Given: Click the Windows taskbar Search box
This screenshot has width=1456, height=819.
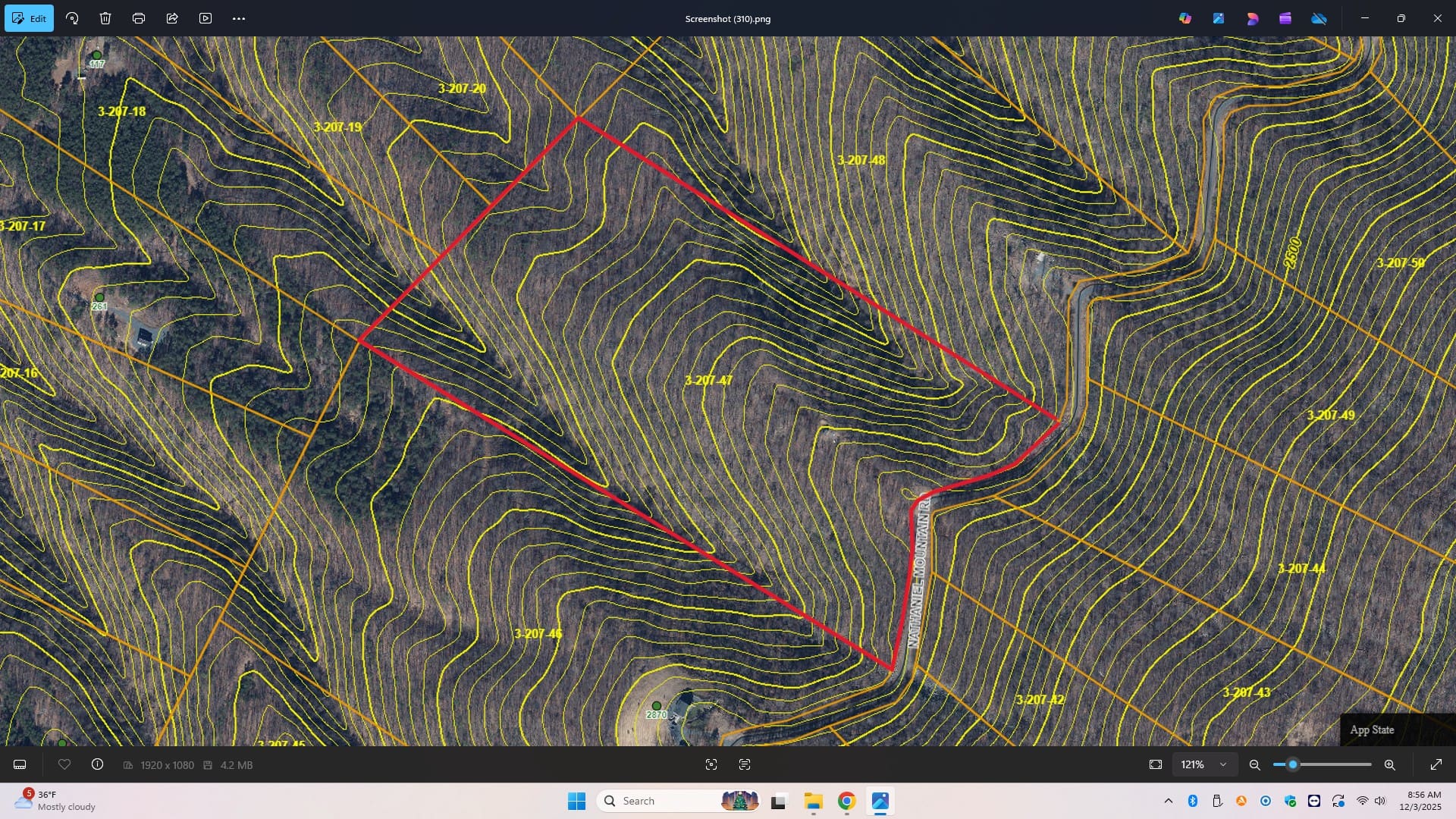Looking at the screenshot, I should tap(652, 801).
